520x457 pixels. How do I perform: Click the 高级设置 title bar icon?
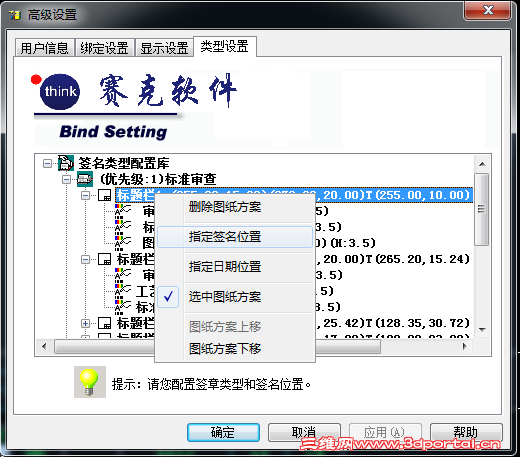coord(15,15)
